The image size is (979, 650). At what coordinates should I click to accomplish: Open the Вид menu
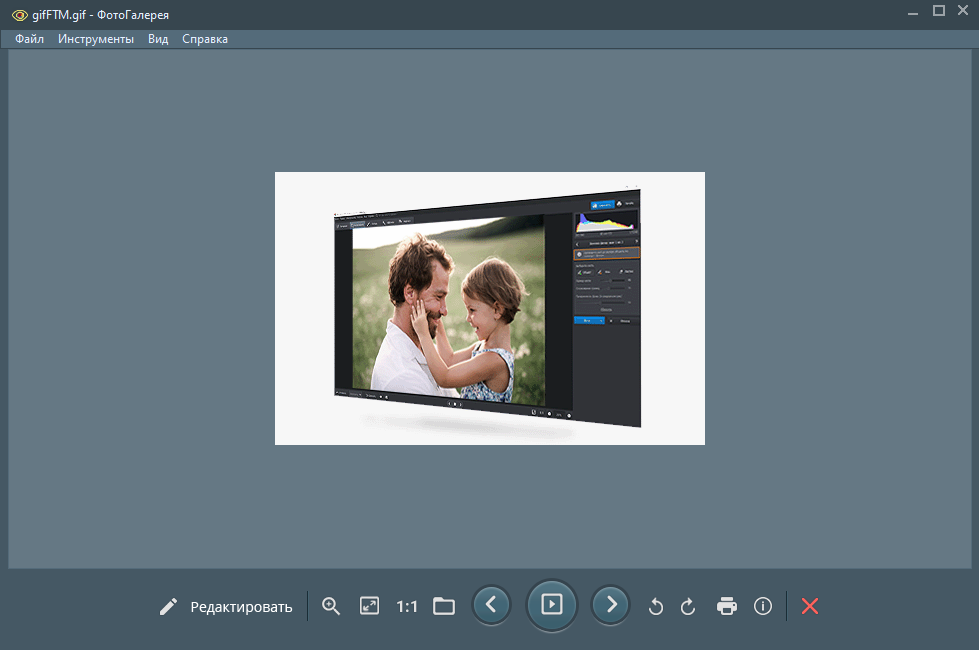tap(158, 39)
